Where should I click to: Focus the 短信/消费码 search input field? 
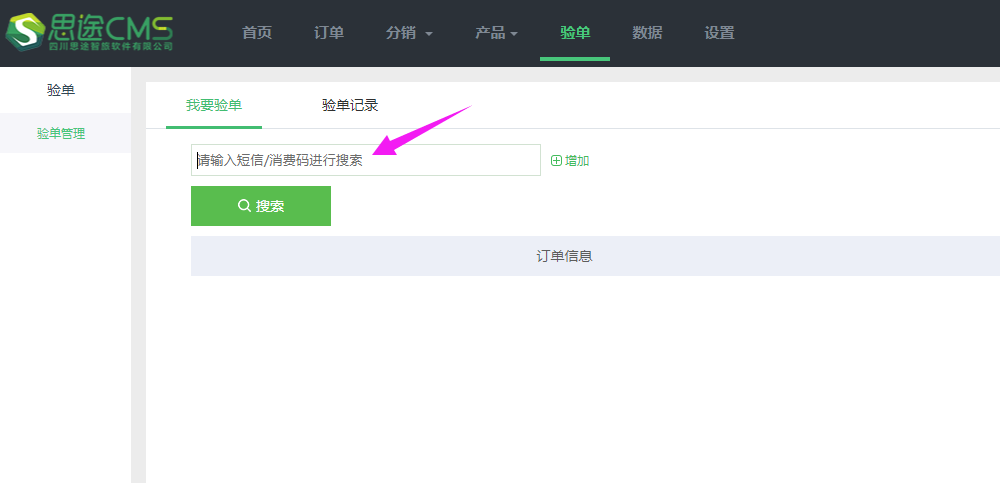[x=365, y=160]
